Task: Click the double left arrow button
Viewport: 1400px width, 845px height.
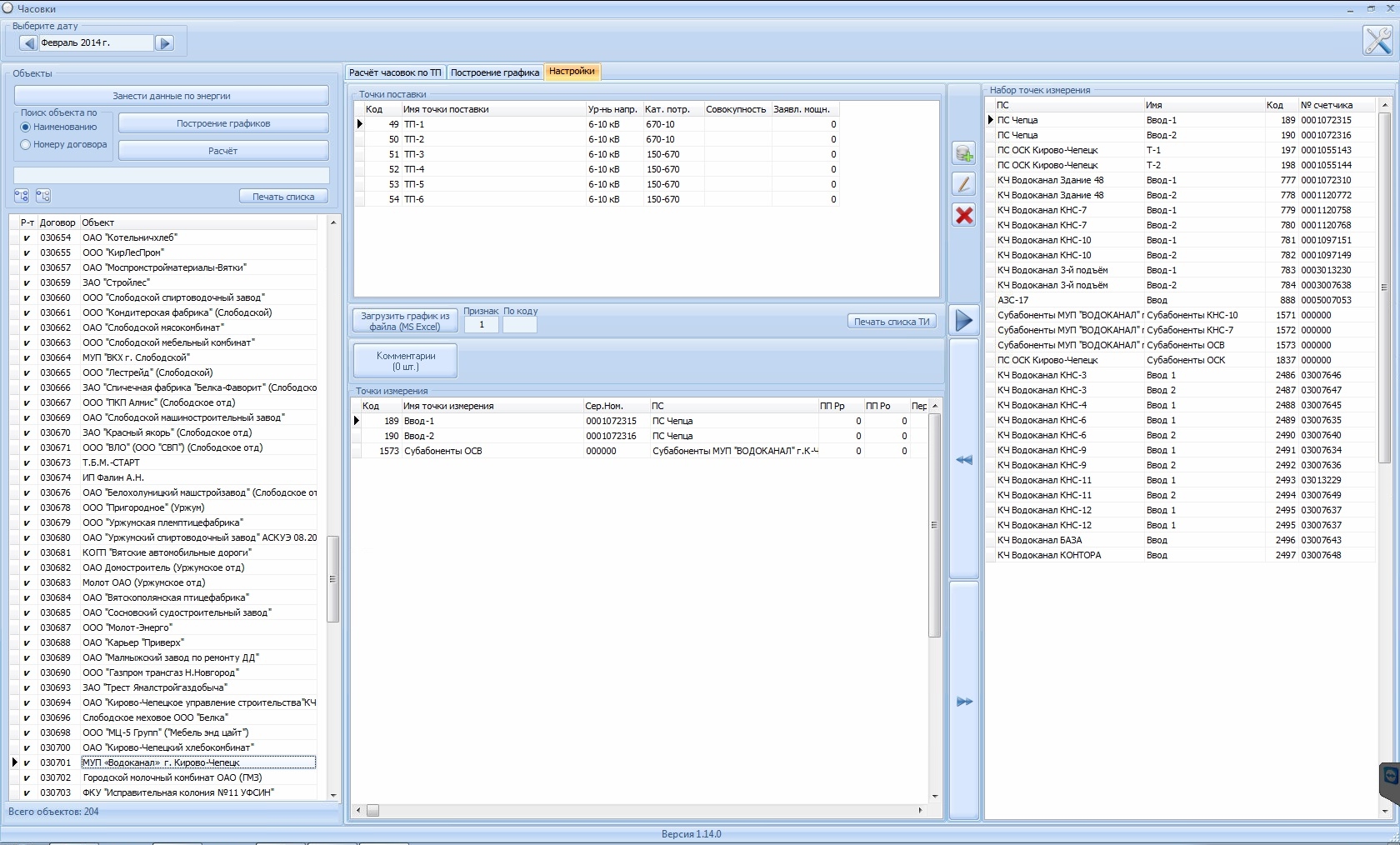Action: [x=964, y=460]
